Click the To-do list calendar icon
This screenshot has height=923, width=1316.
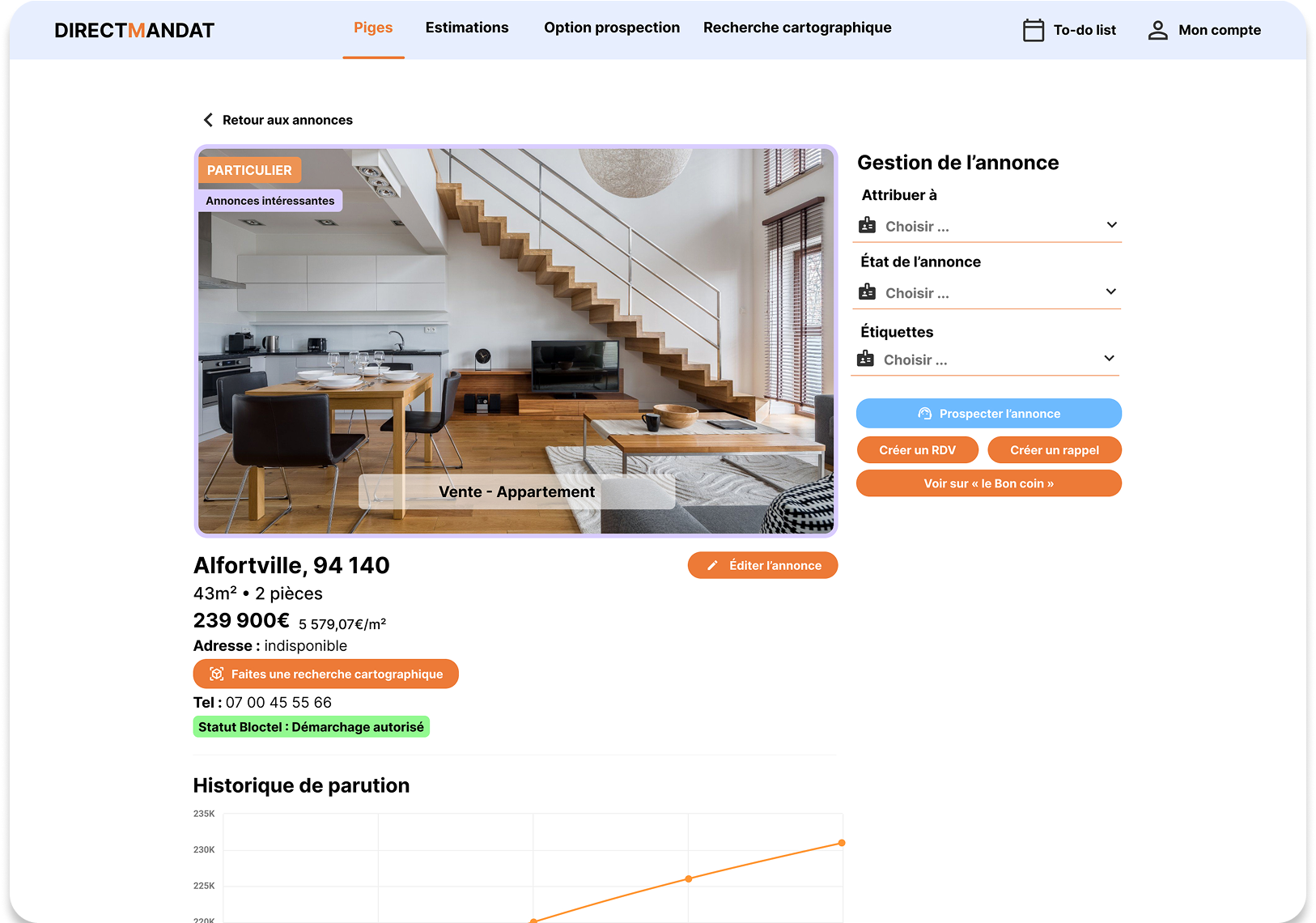(x=1034, y=30)
